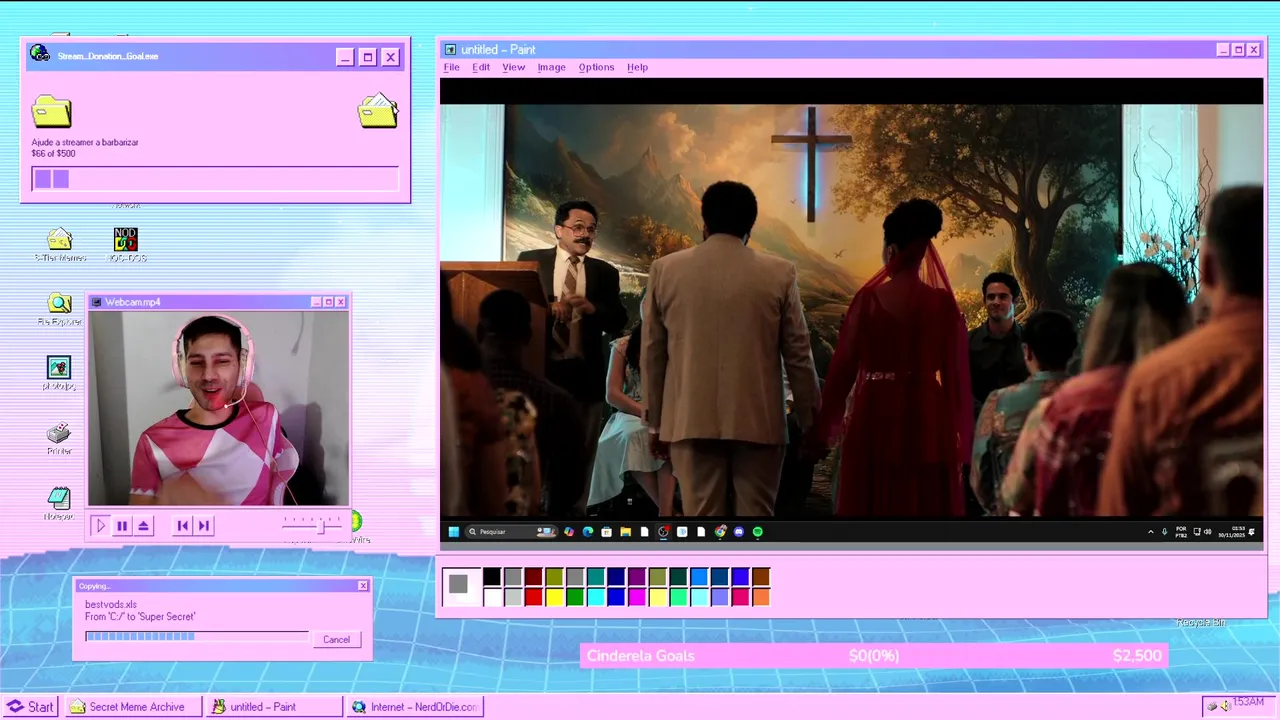This screenshot has width=1280, height=720.
Task: Pause the Webcam.mp4 video
Action: [x=122, y=526]
